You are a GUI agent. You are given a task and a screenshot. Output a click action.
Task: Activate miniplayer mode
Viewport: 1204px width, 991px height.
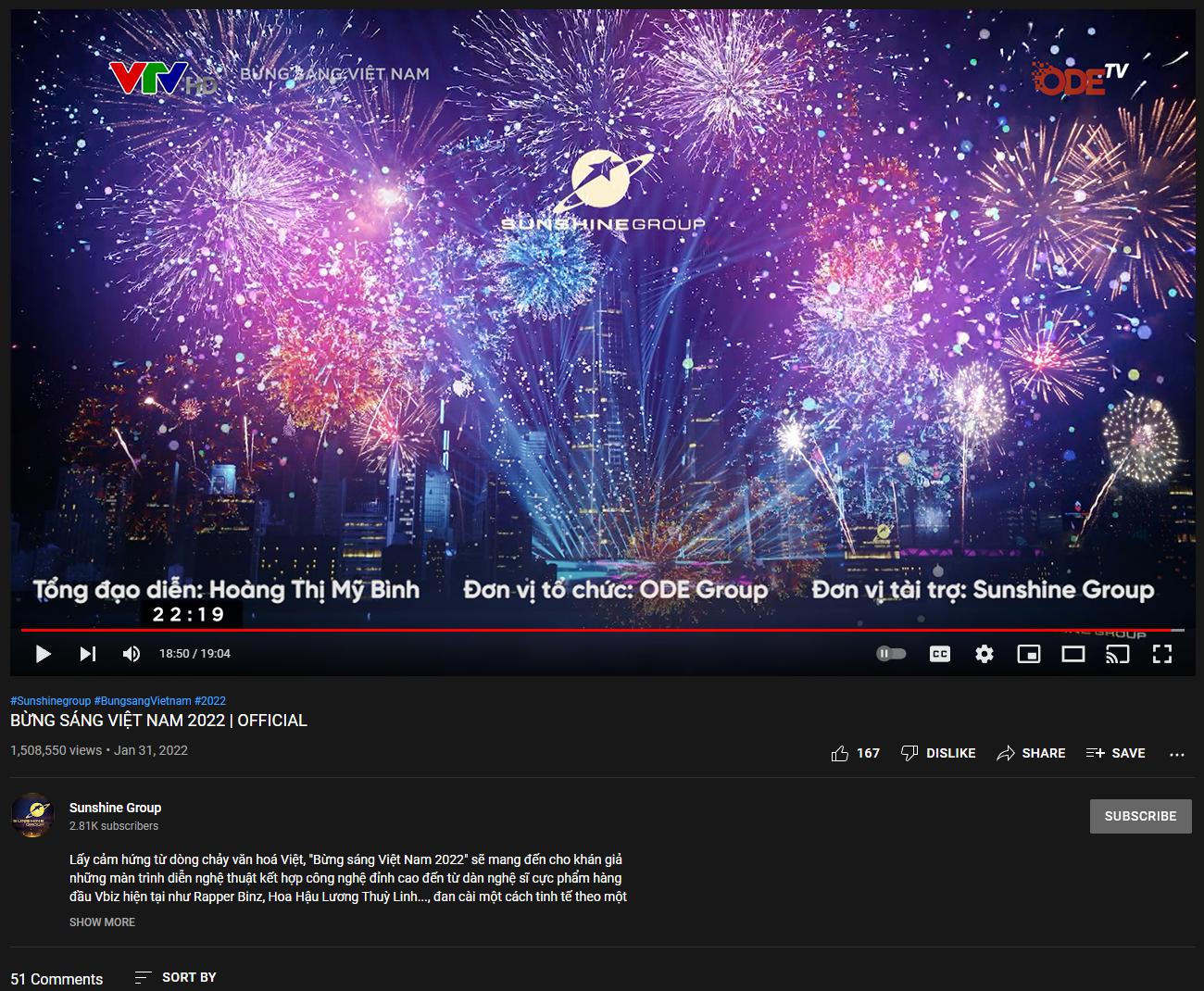pos(1029,654)
